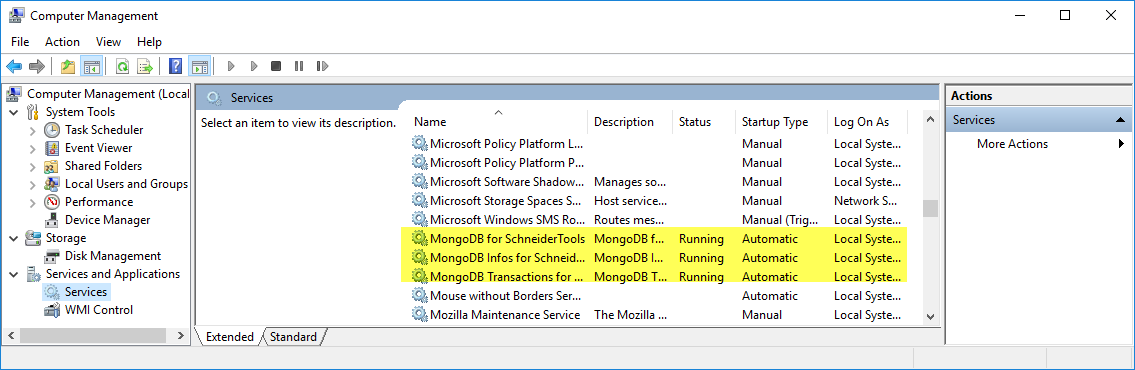The height and width of the screenshot is (370, 1135).
Task: Click the Device Manager icon in tree
Action: (52, 220)
